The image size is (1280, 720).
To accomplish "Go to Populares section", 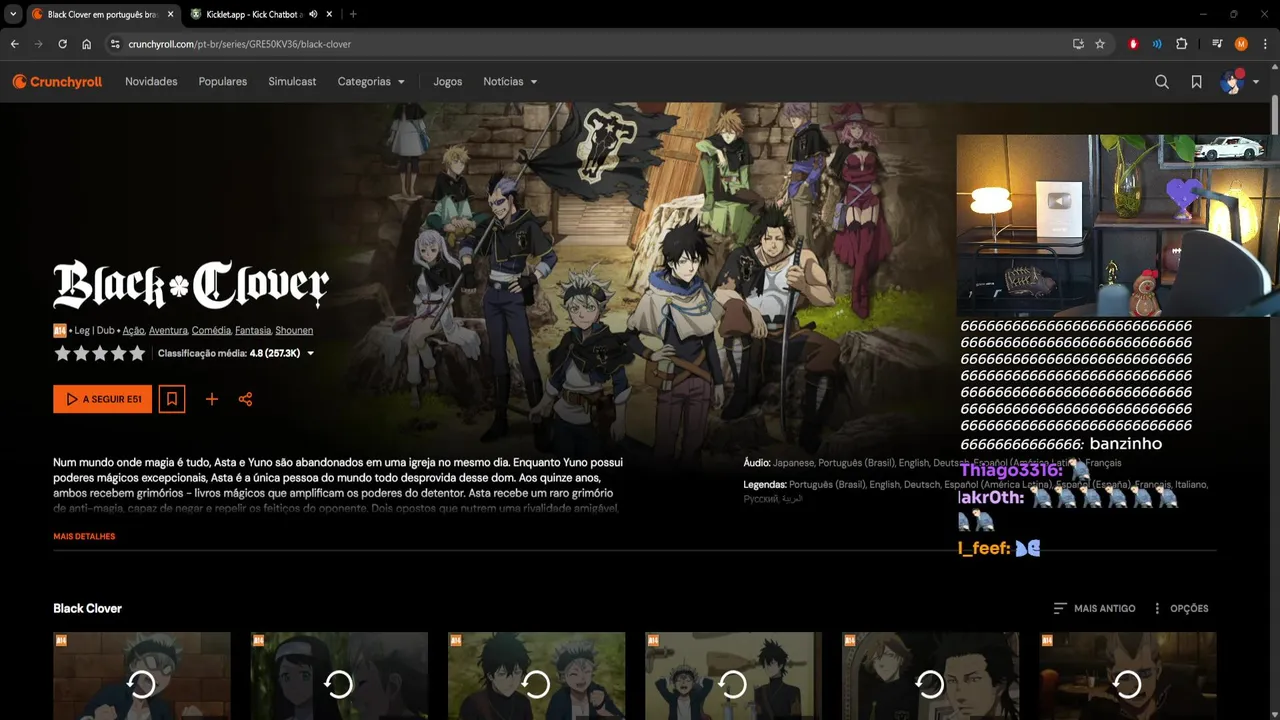I will click(x=223, y=82).
